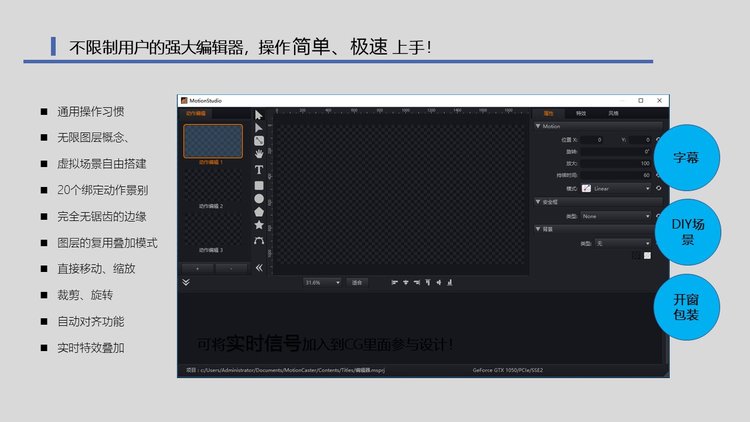Switch to the 特效 tab
Screen dimensions: 750x422
click(x=581, y=114)
